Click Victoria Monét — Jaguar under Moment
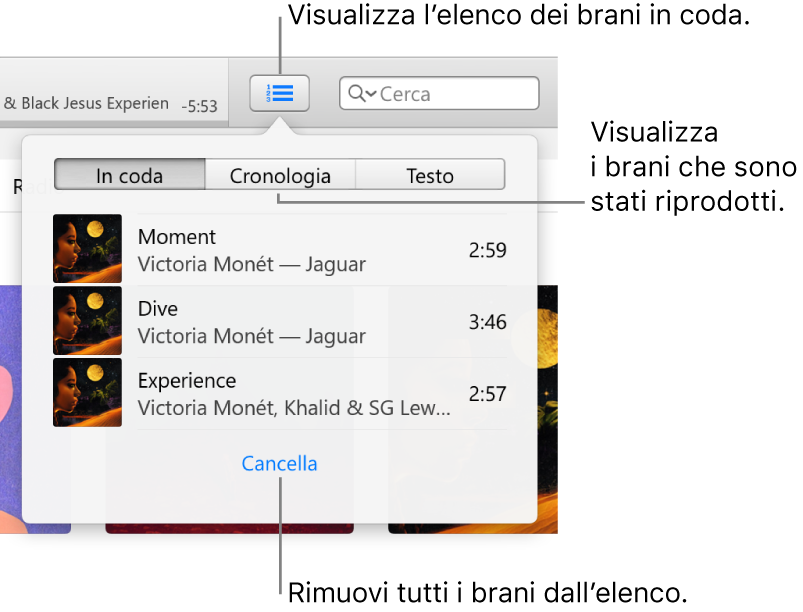 [251, 264]
